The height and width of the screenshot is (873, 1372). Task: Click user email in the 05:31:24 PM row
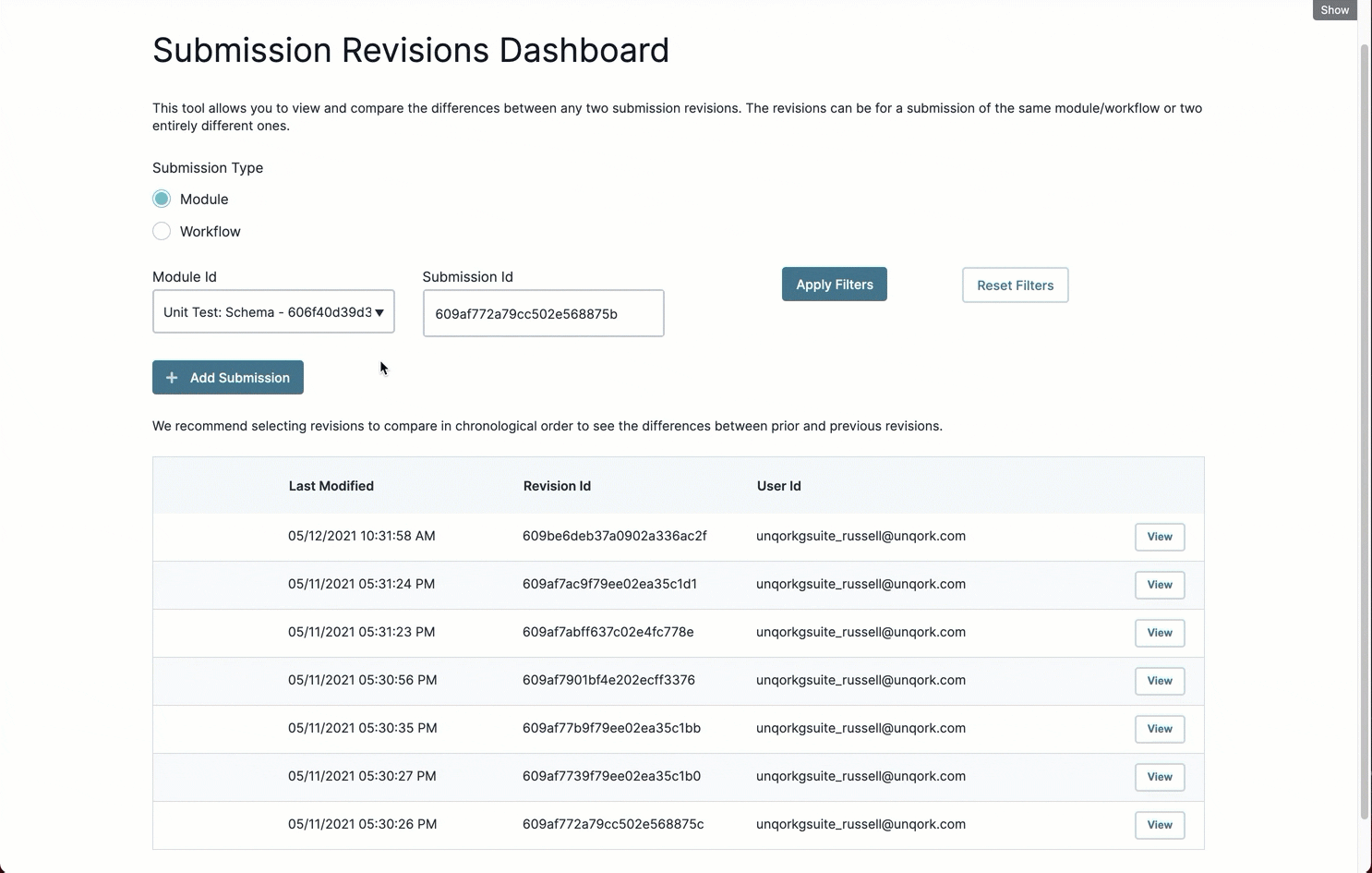point(861,584)
